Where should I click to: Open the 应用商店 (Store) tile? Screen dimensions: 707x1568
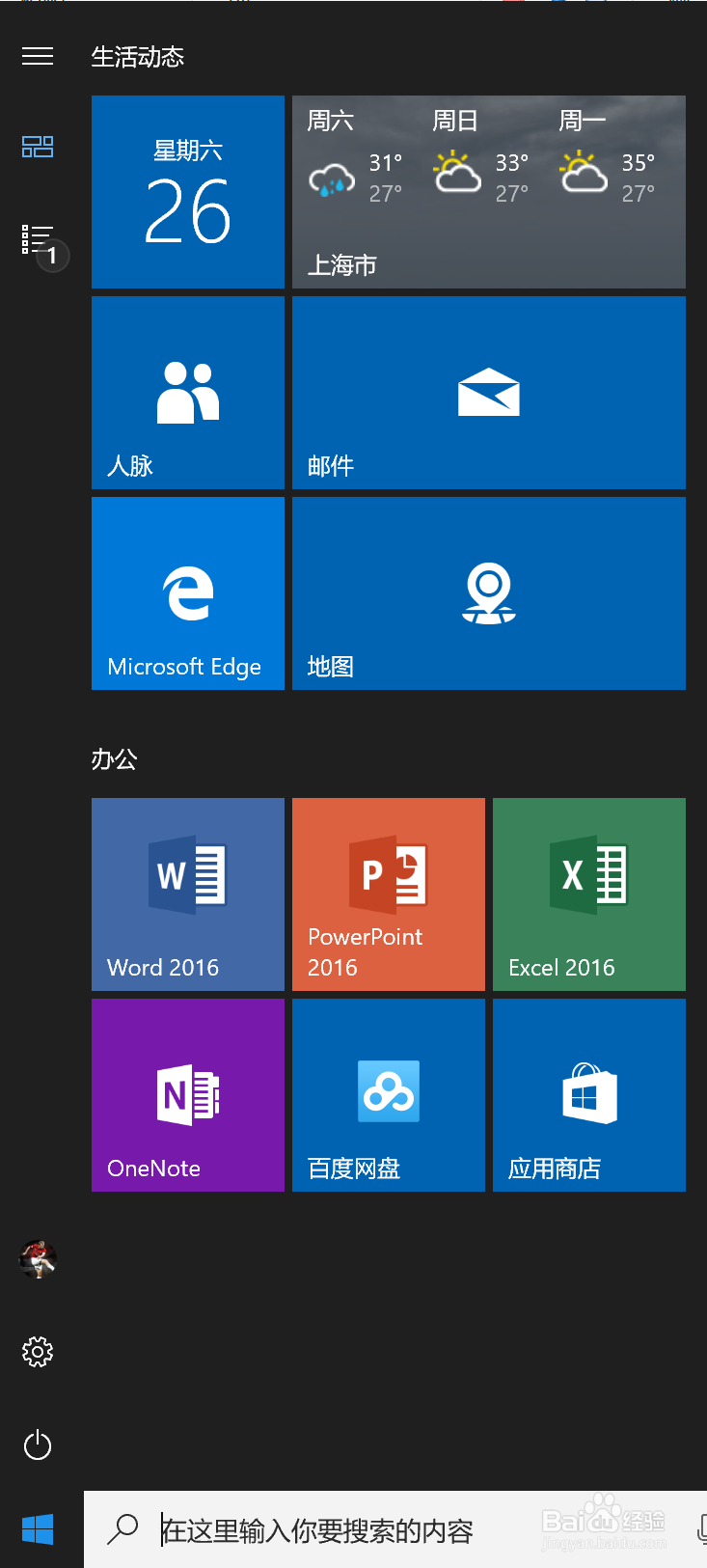[589, 1095]
